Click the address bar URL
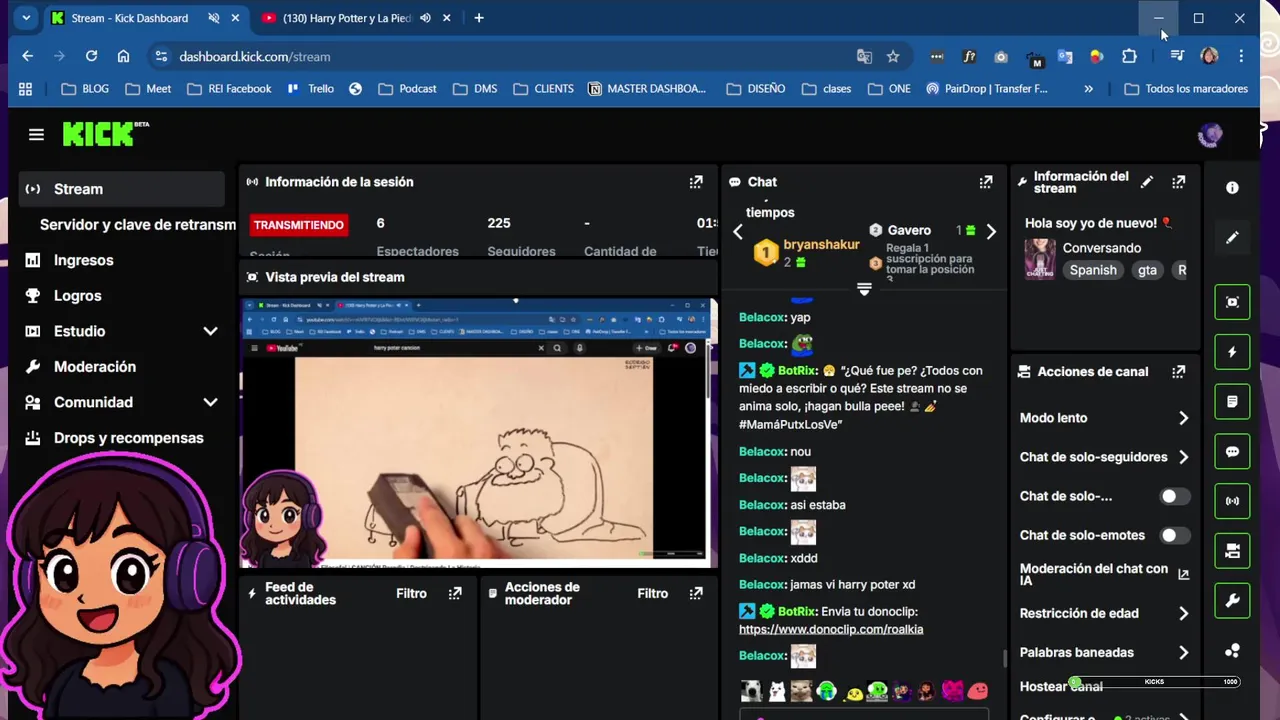The height and width of the screenshot is (720, 1280). [x=255, y=57]
